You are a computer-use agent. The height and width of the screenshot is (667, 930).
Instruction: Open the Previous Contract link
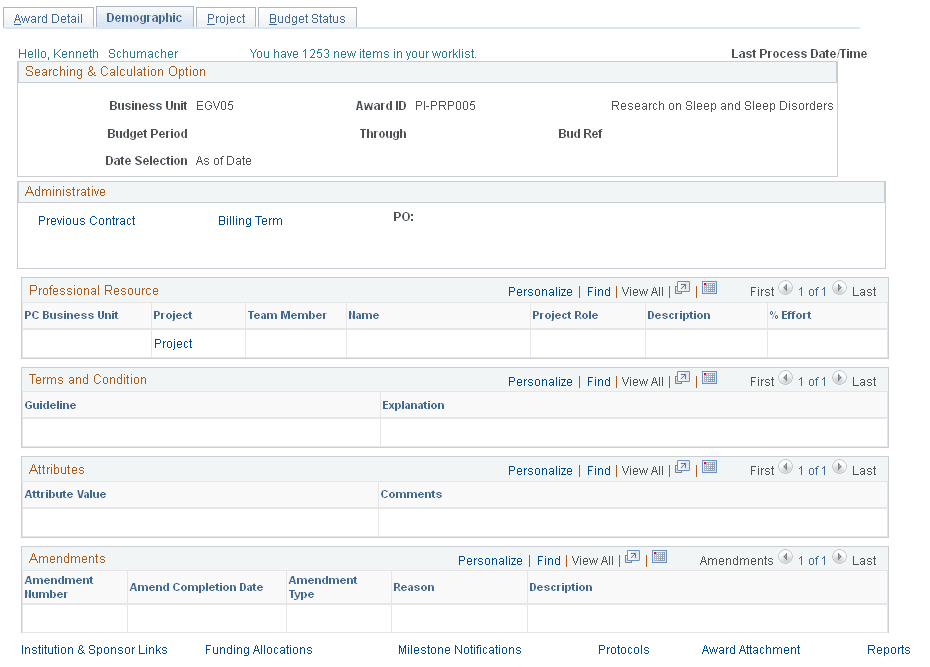(x=86, y=220)
